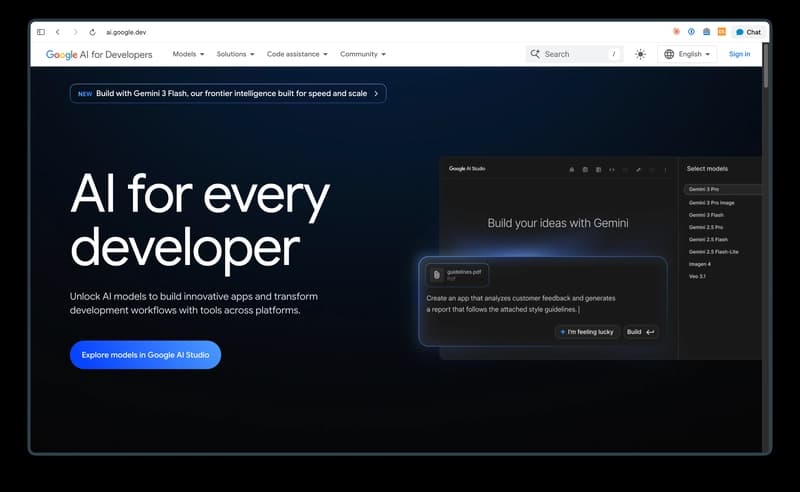Open the Google AI for Developers logo
The width and height of the screenshot is (800, 492).
pos(99,55)
